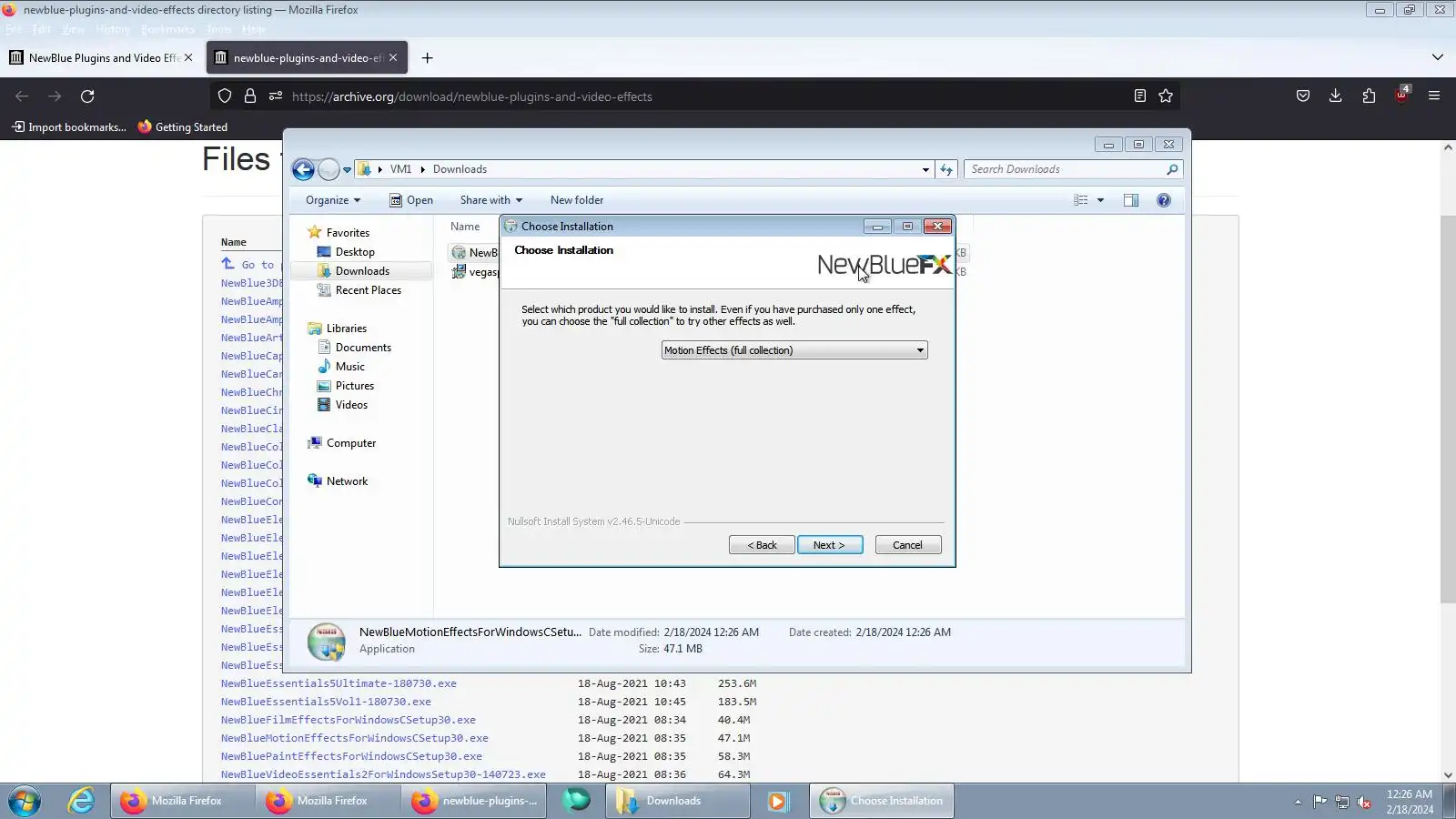Show hidden tray icons arrow
The image size is (1456, 819).
(1298, 802)
